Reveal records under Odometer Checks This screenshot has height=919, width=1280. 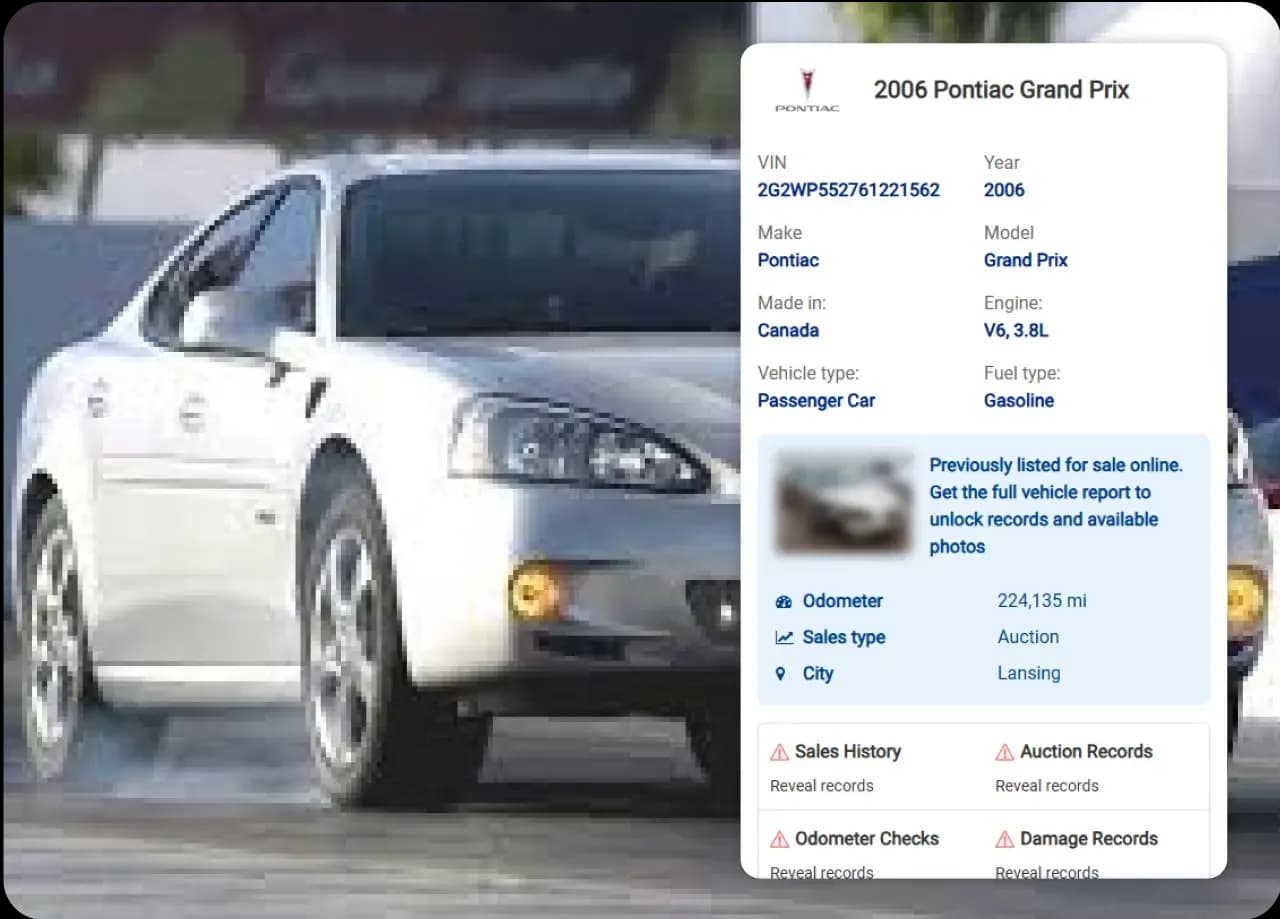(821, 872)
